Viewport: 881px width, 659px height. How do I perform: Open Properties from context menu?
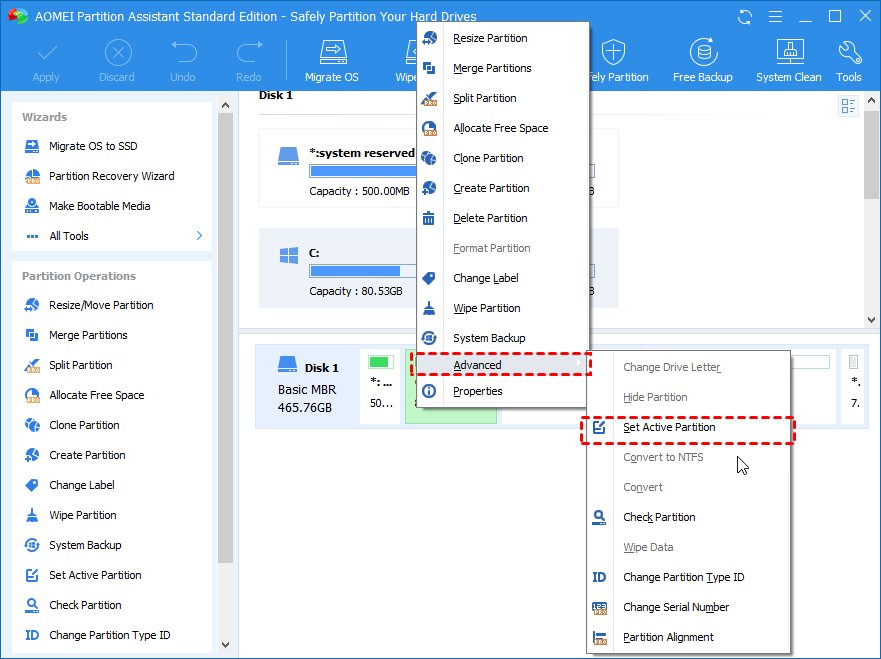click(x=502, y=391)
